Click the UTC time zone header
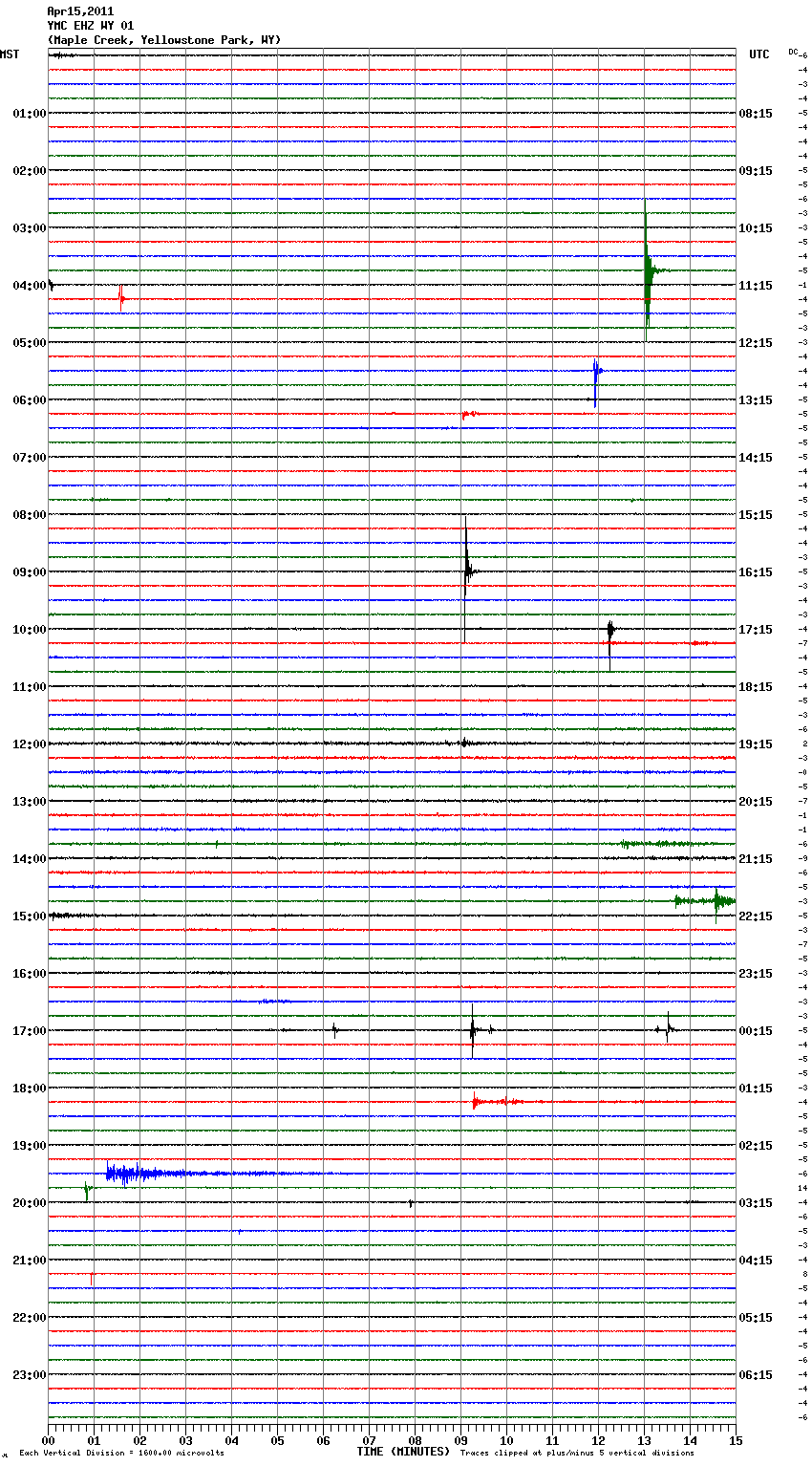The width and height of the screenshot is (812, 1466). coord(759,54)
